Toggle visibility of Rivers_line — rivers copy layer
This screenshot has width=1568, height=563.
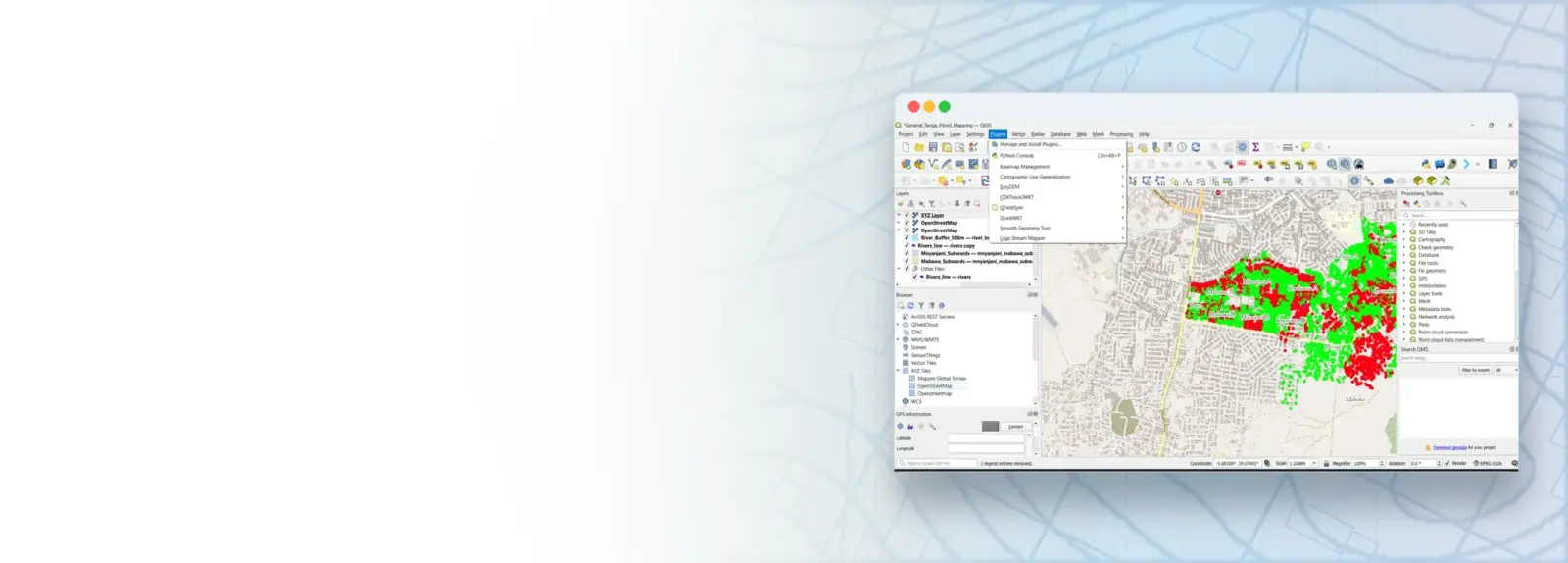[x=906, y=246]
